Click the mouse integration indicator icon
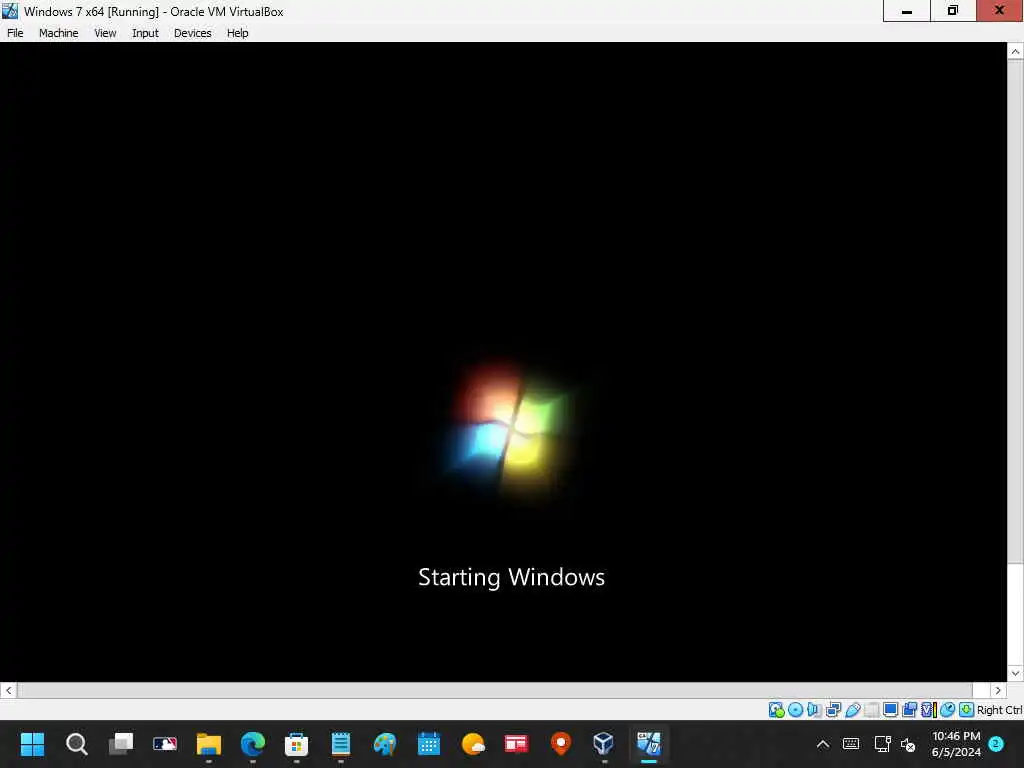The height and width of the screenshot is (768, 1024). coord(948,709)
